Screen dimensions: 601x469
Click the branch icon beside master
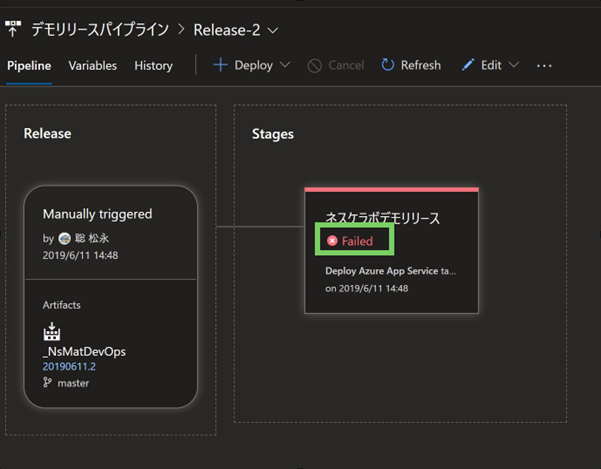click(x=47, y=382)
